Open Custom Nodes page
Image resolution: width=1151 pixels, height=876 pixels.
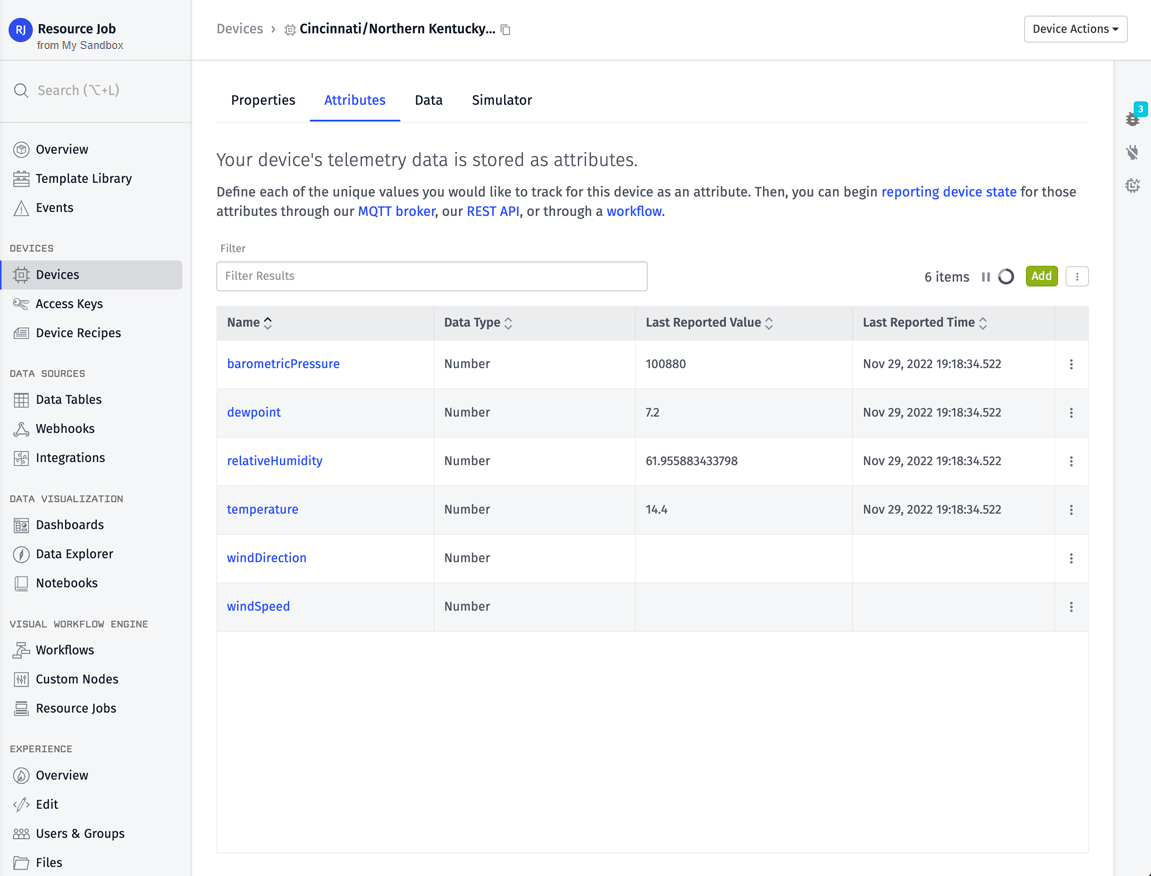[76, 679]
